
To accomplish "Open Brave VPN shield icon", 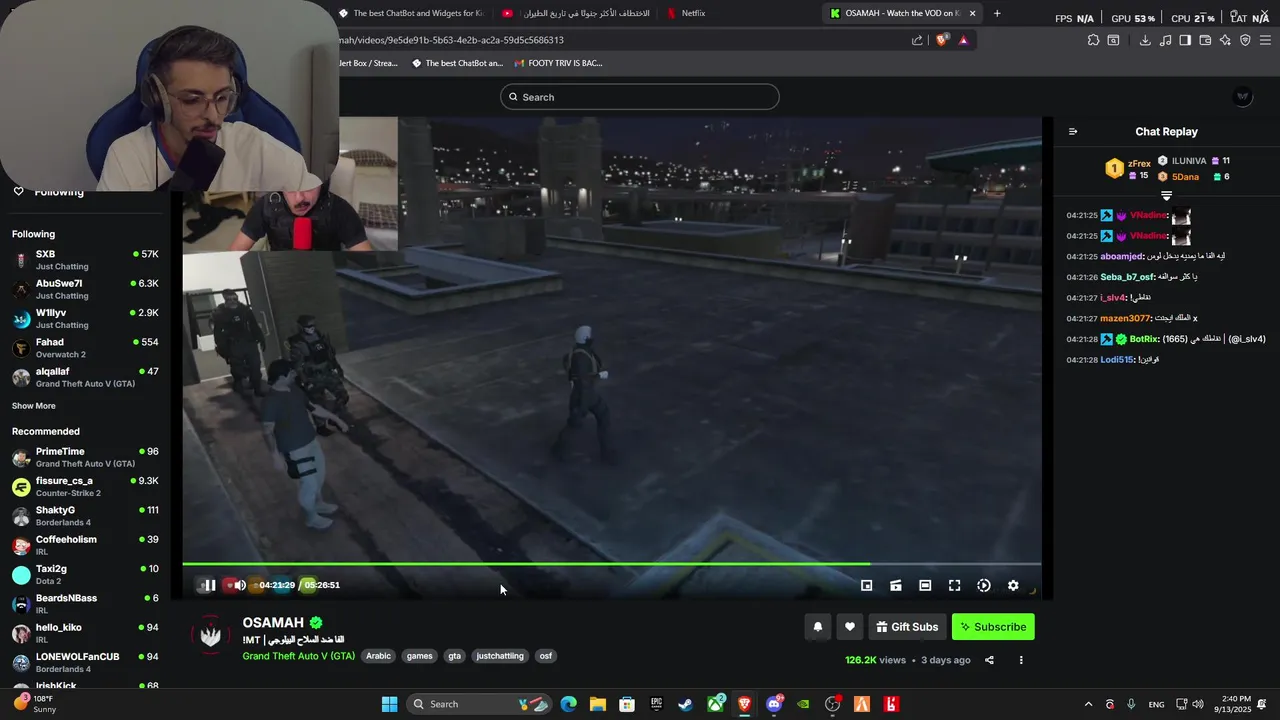I will [1245, 40].
